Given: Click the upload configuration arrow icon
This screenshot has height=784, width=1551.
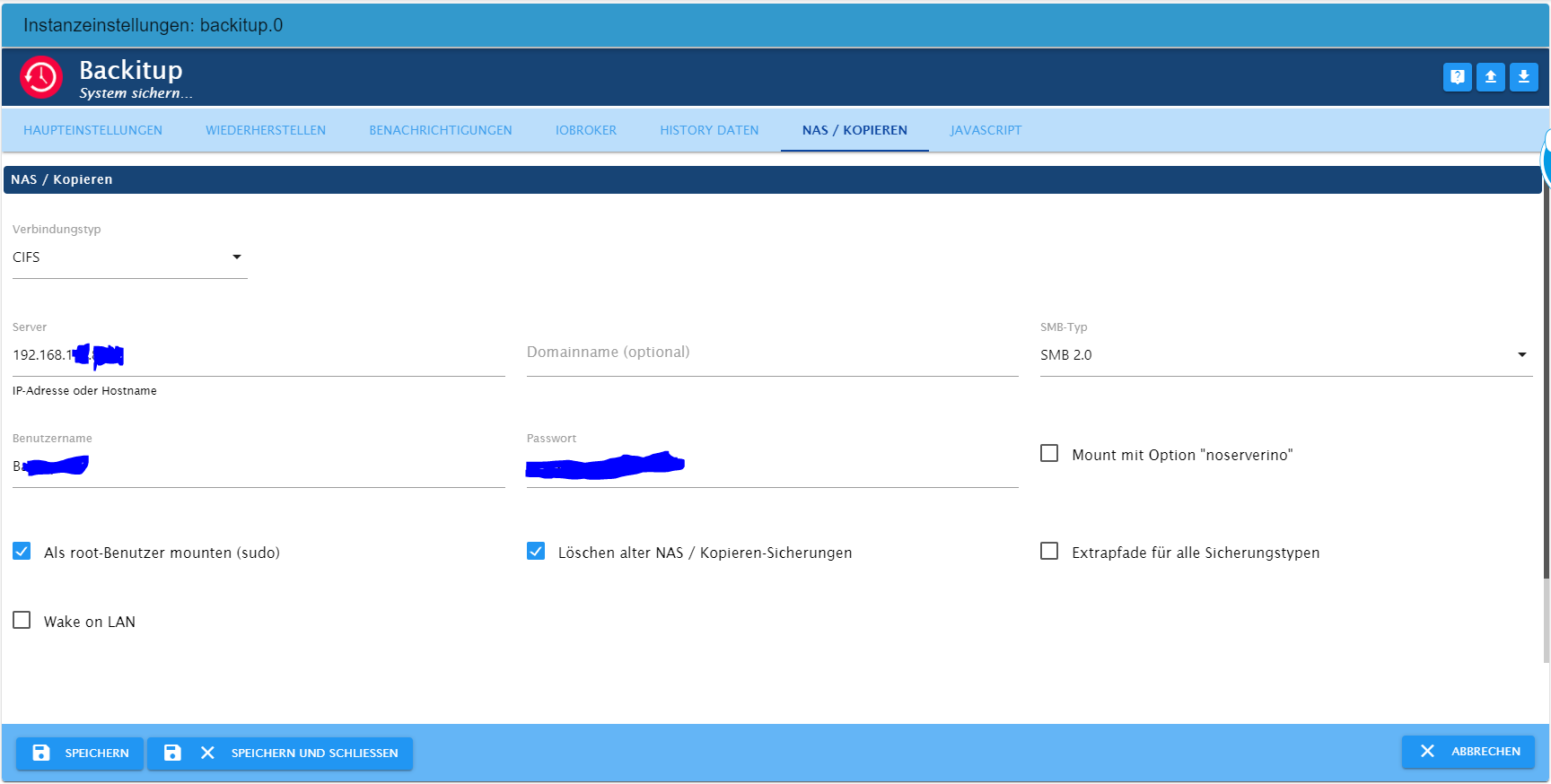Looking at the screenshot, I should tap(1491, 77).
